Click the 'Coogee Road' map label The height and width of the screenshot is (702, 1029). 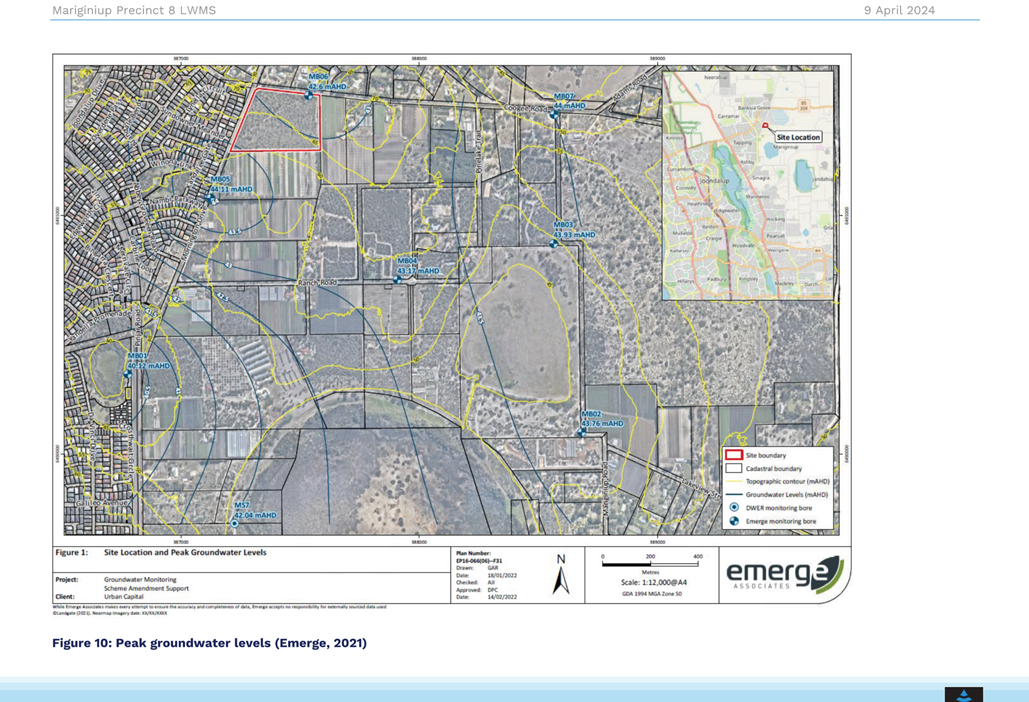(x=526, y=108)
